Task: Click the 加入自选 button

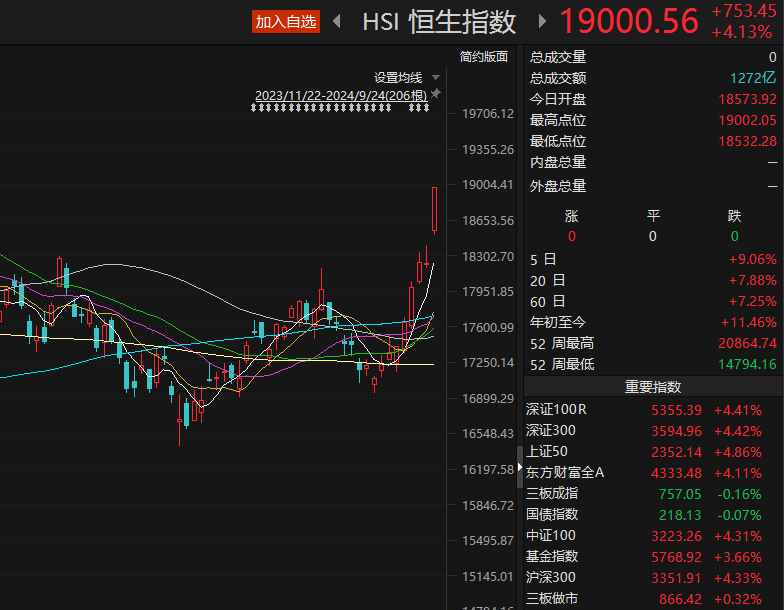Action: (286, 22)
